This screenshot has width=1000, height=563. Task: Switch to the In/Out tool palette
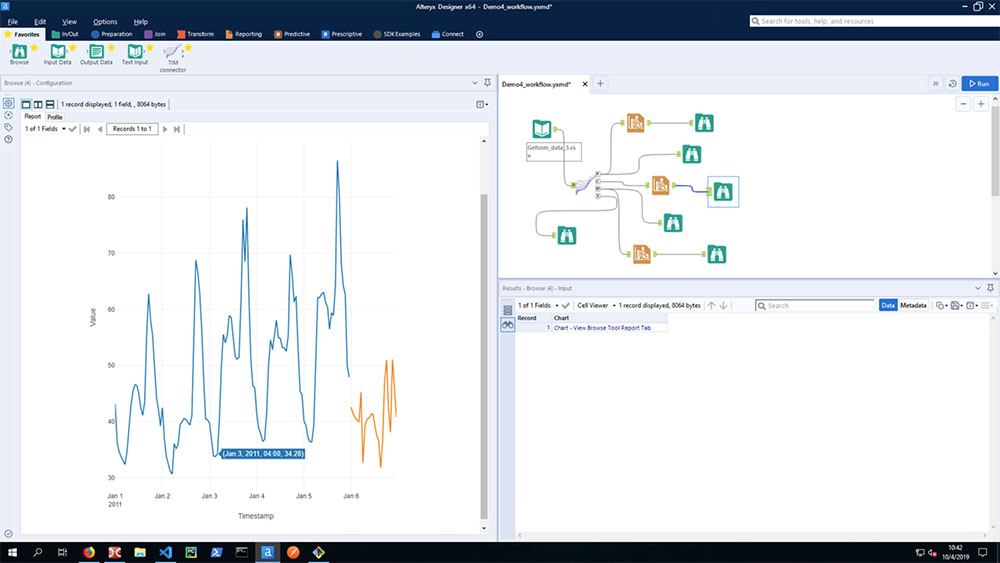point(65,34)
